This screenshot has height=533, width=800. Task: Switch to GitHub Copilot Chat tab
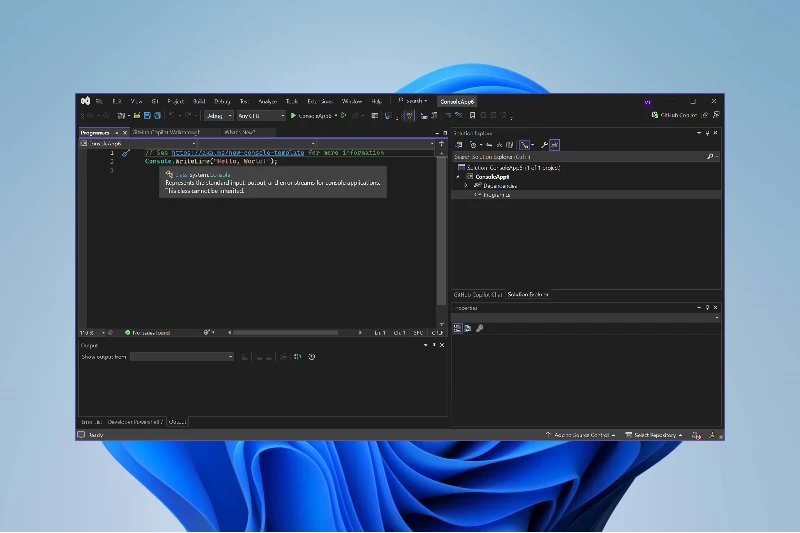(x=478, y=294)
